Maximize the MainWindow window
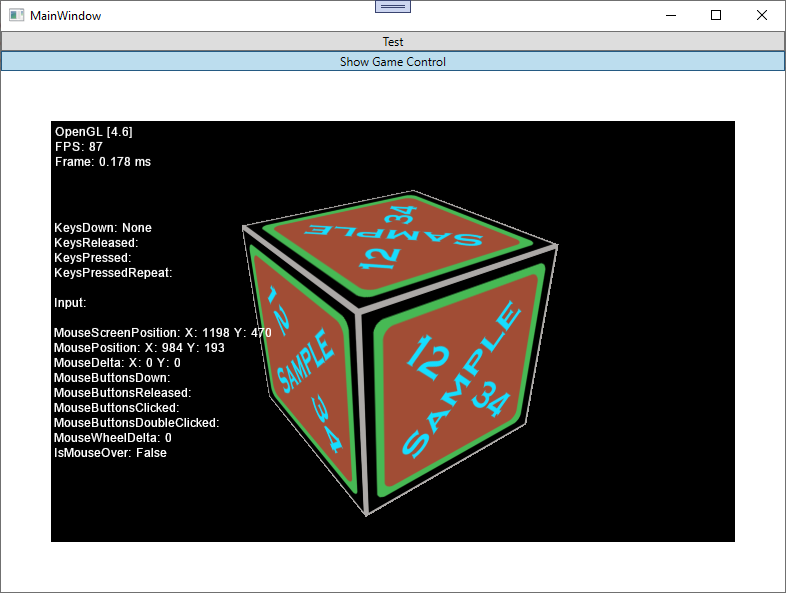Screen dimensions: 786x593 (x=716, y=16)
